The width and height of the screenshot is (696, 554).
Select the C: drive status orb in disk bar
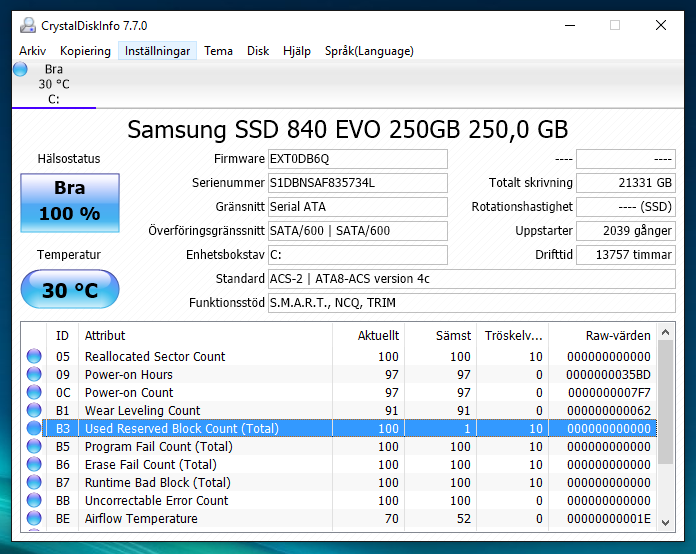[x=20, y=69]
